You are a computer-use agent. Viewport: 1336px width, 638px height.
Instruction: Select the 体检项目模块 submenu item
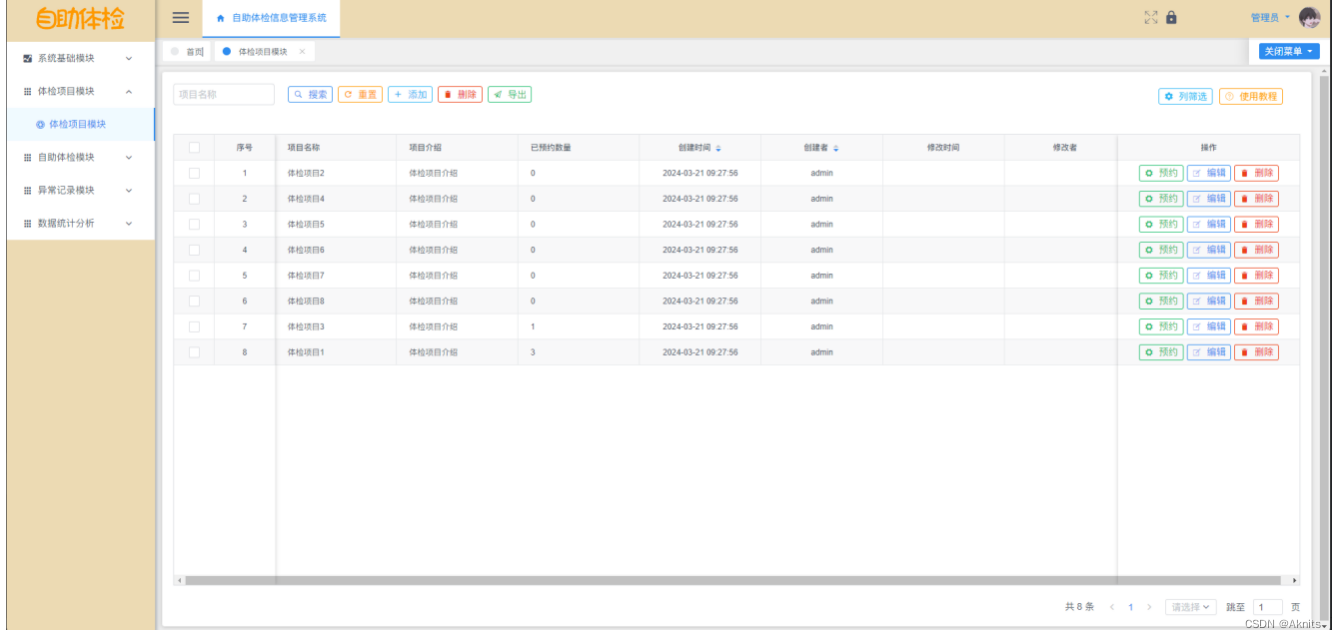[80, 124]
